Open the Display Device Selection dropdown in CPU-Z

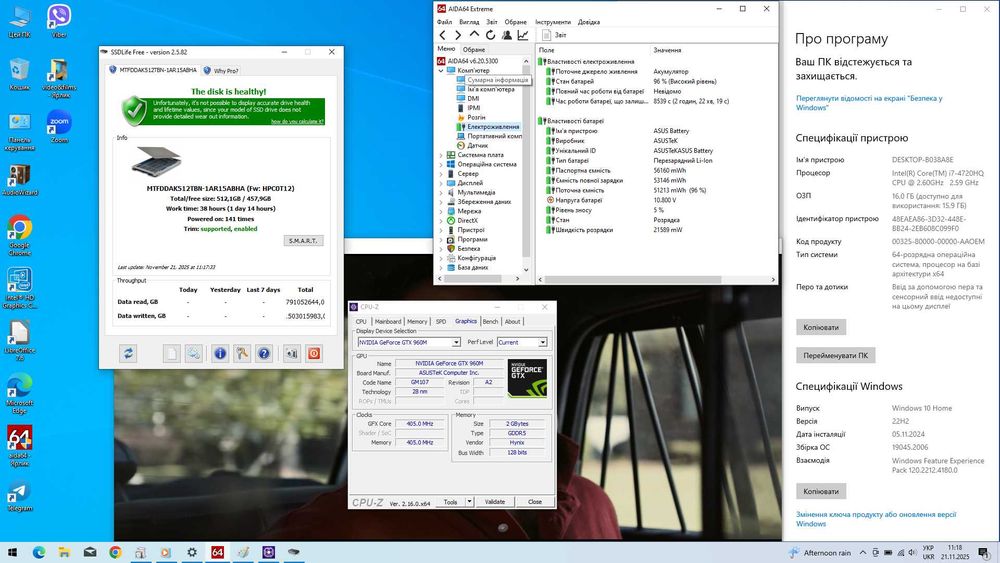coord(456,342)
